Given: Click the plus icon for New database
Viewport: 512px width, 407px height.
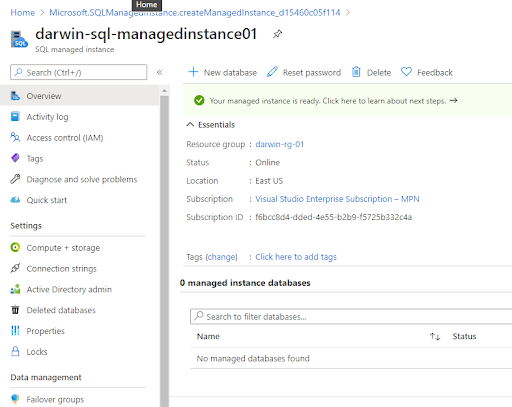Looking at the screenshot, I should tap(193, 72).
